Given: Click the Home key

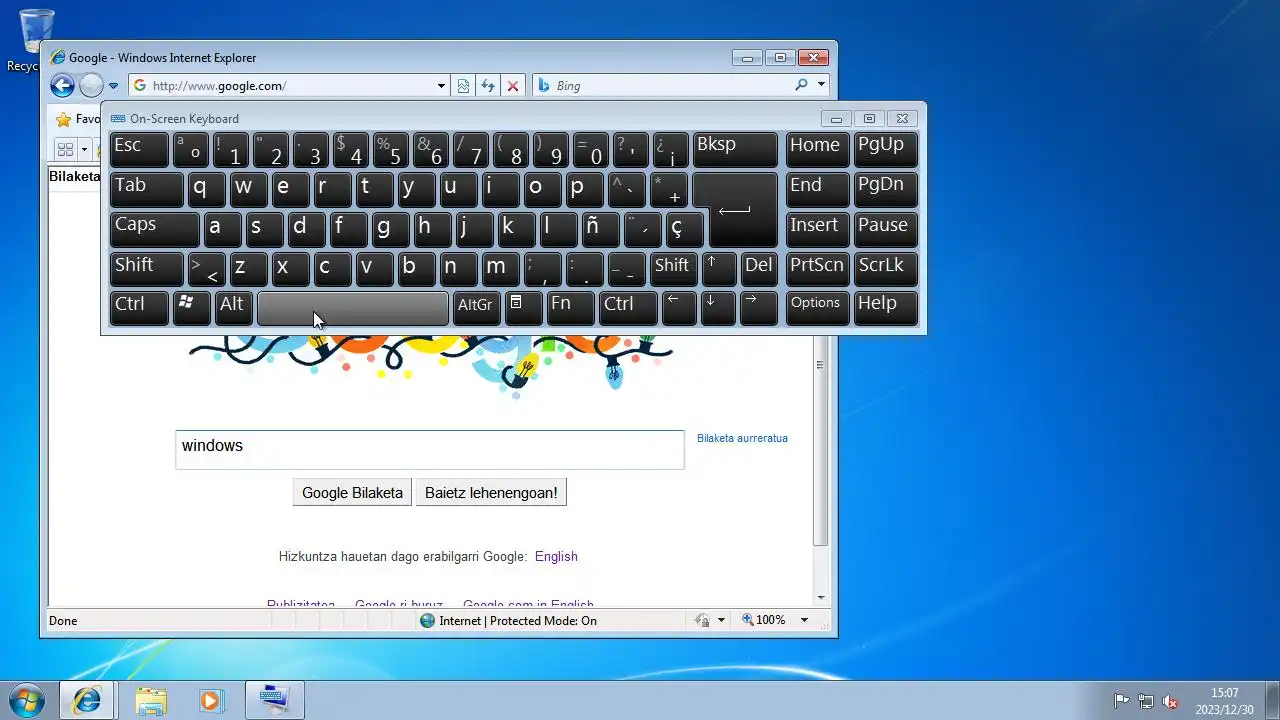Looking at the screenshot, I should [x=817, y=149].
